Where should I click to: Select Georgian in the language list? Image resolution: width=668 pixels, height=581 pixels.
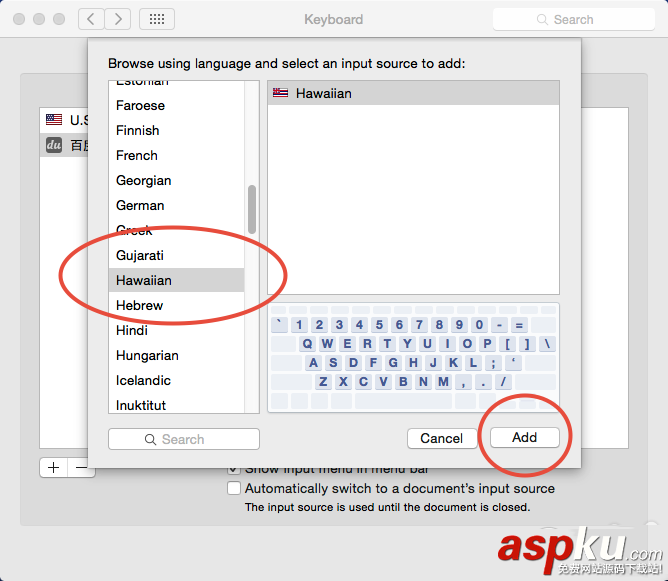pyautogui.click(x=176, y=180)
